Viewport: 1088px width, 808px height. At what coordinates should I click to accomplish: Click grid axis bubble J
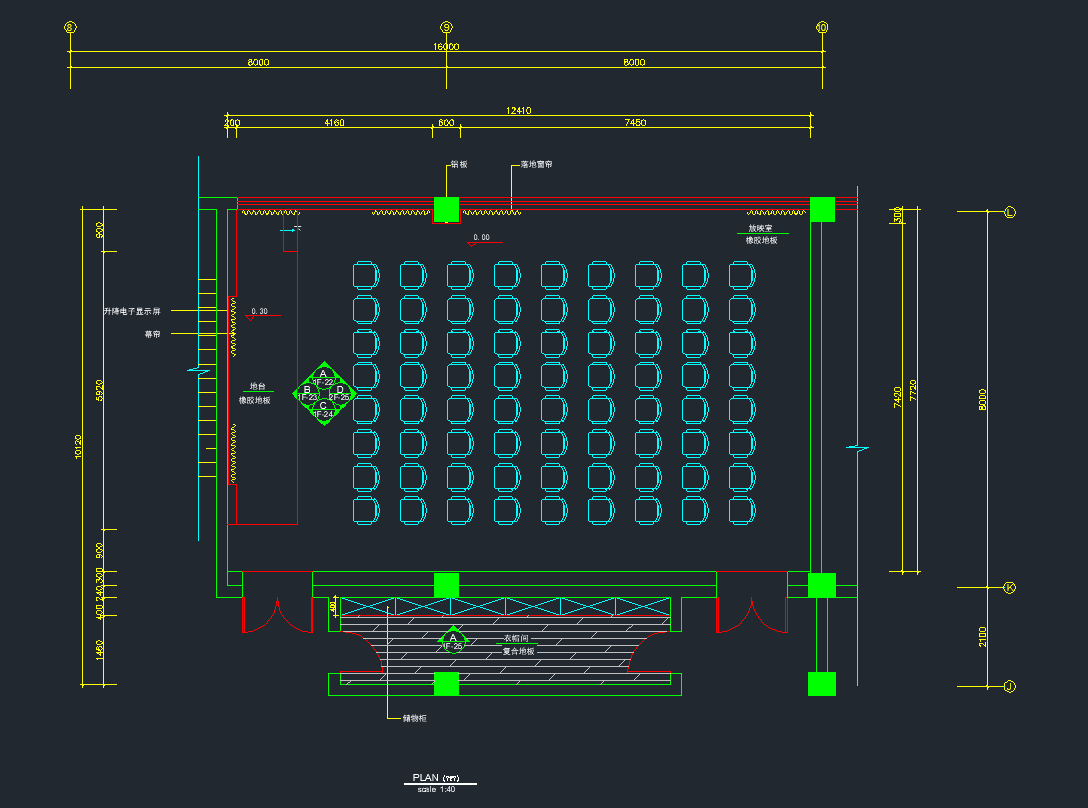click(x=1009, y=686)
